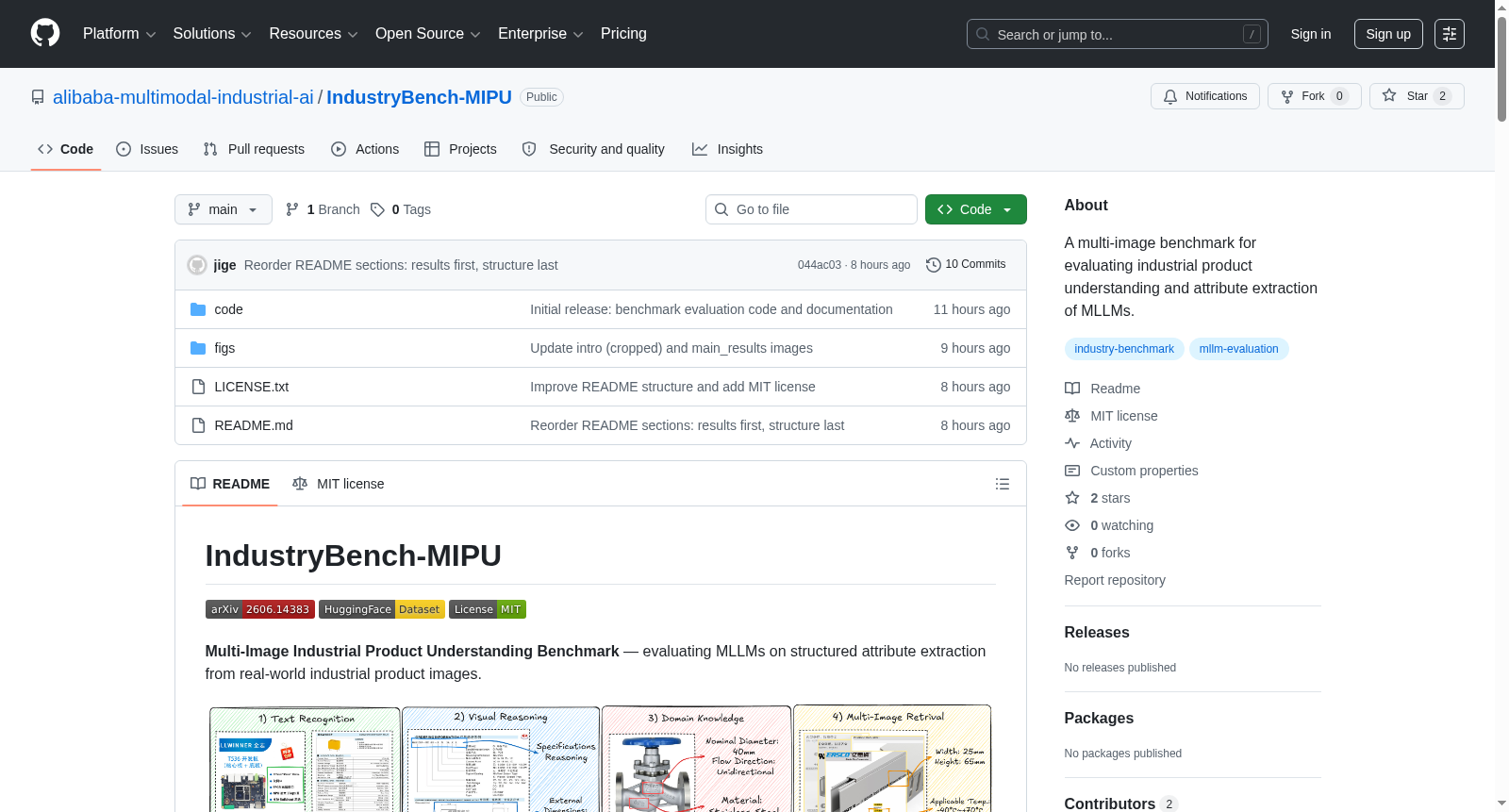
Task: Open MIT license link in About sidebar
Action: tap(1111, 416)
